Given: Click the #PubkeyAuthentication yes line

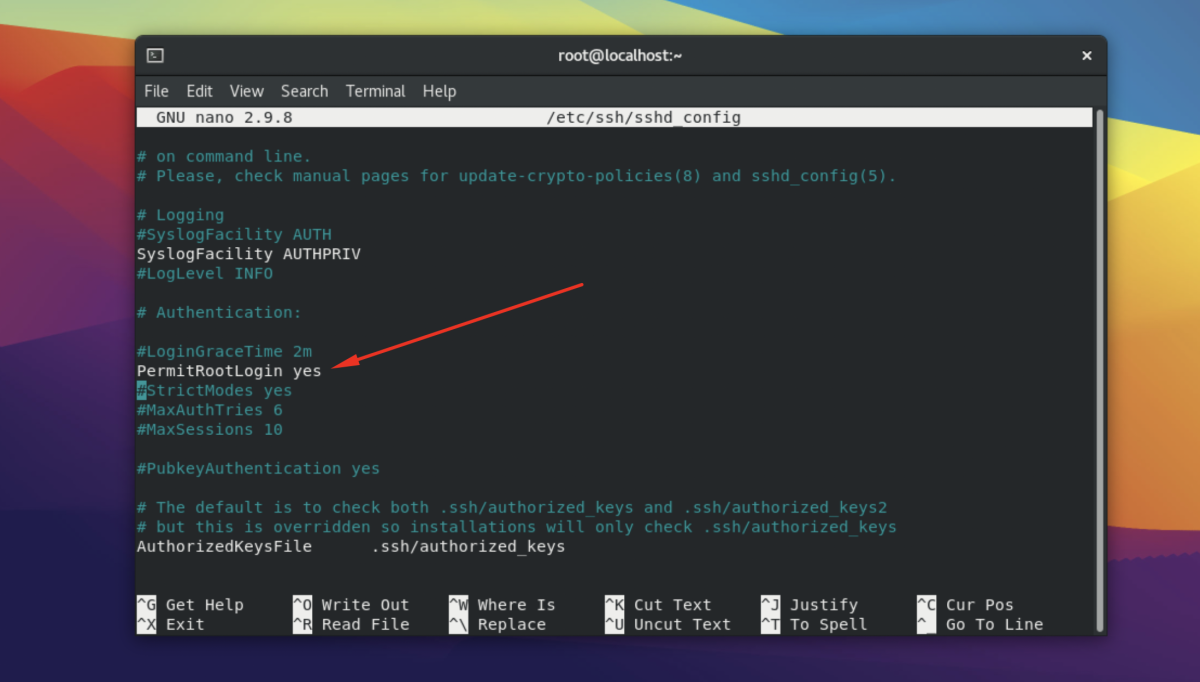Looking at the screenshot, I should click(x=258, y=469).
